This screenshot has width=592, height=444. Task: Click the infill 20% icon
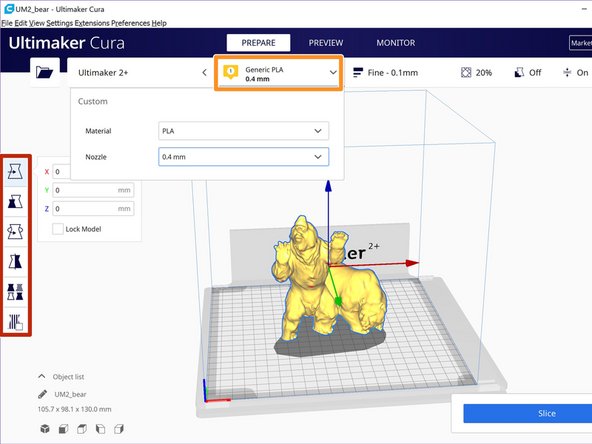click(x=466, y=72)
